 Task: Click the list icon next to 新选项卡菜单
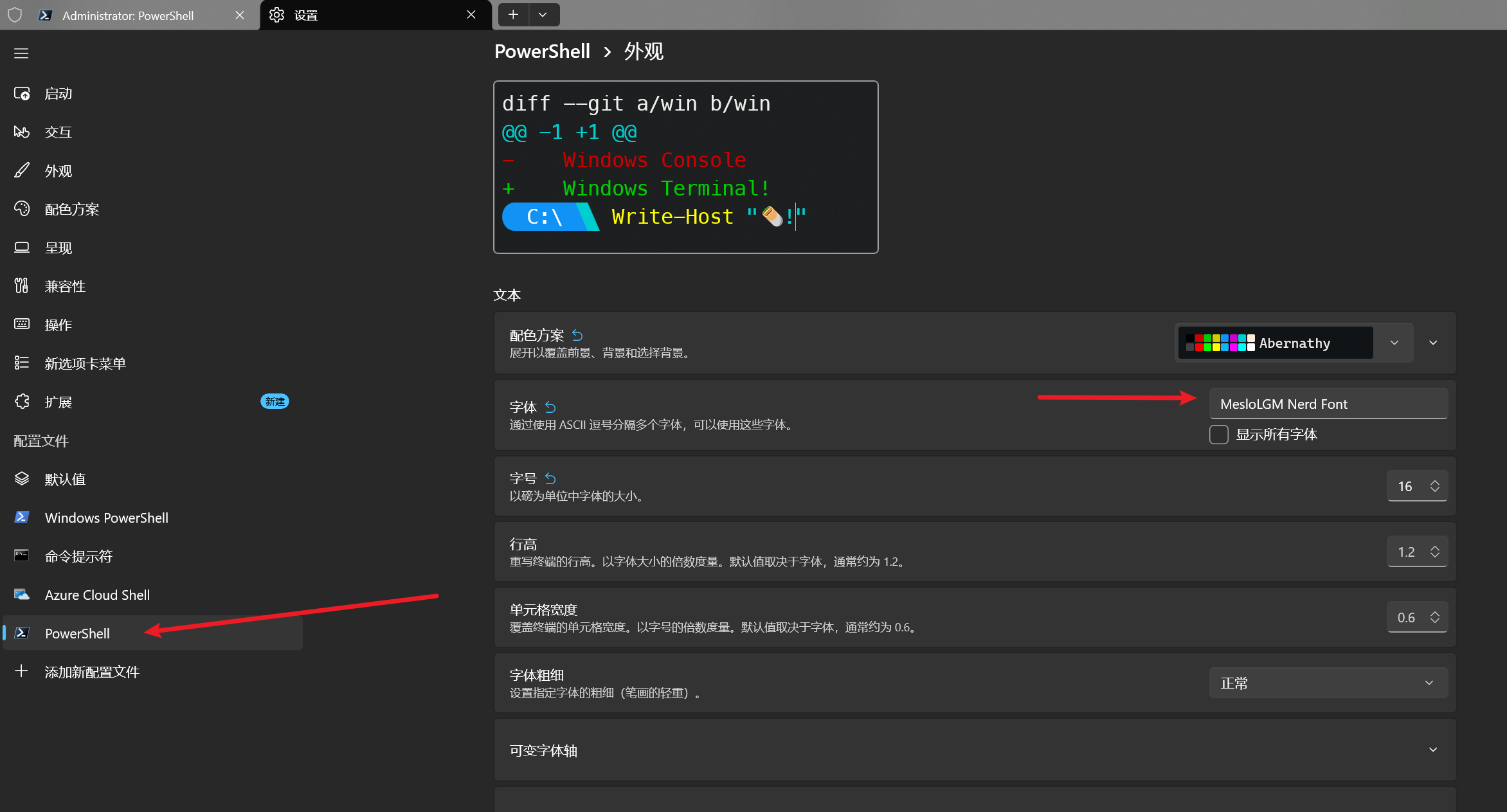(22, 363)
